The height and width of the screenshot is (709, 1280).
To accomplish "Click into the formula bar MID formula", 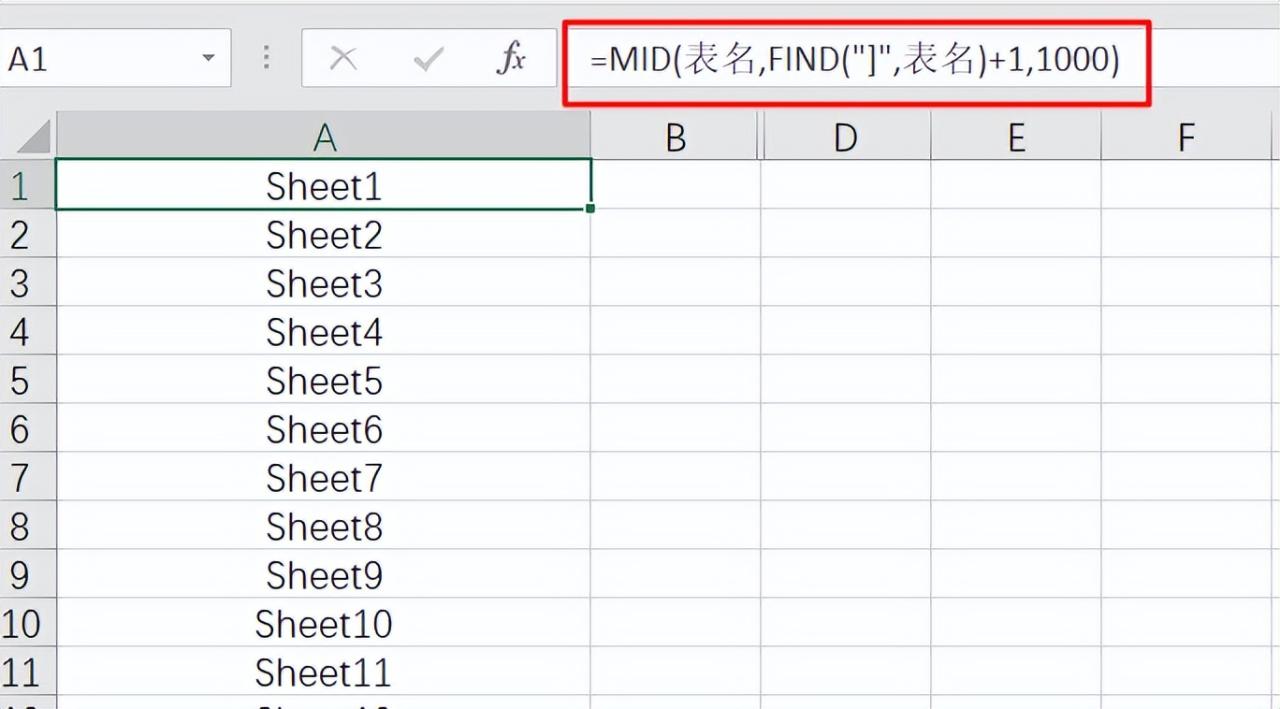I will point(855,60).
